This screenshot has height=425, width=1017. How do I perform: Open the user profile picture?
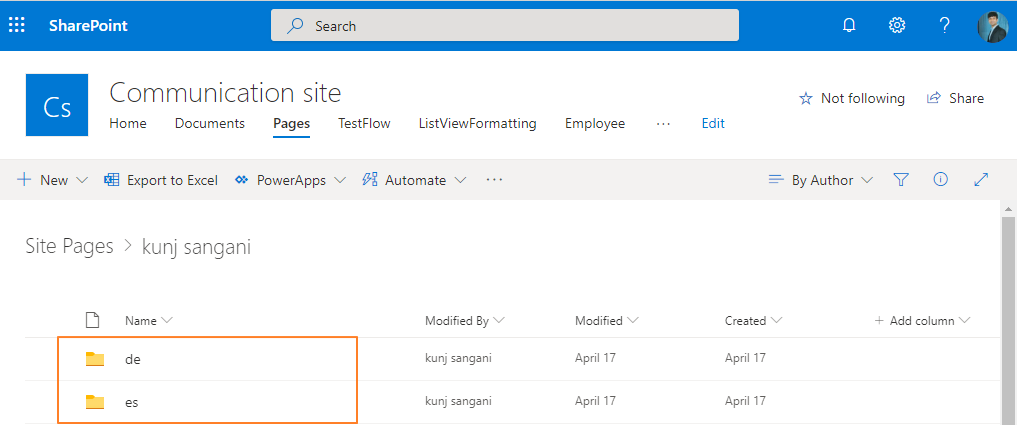tap(992, 27)
